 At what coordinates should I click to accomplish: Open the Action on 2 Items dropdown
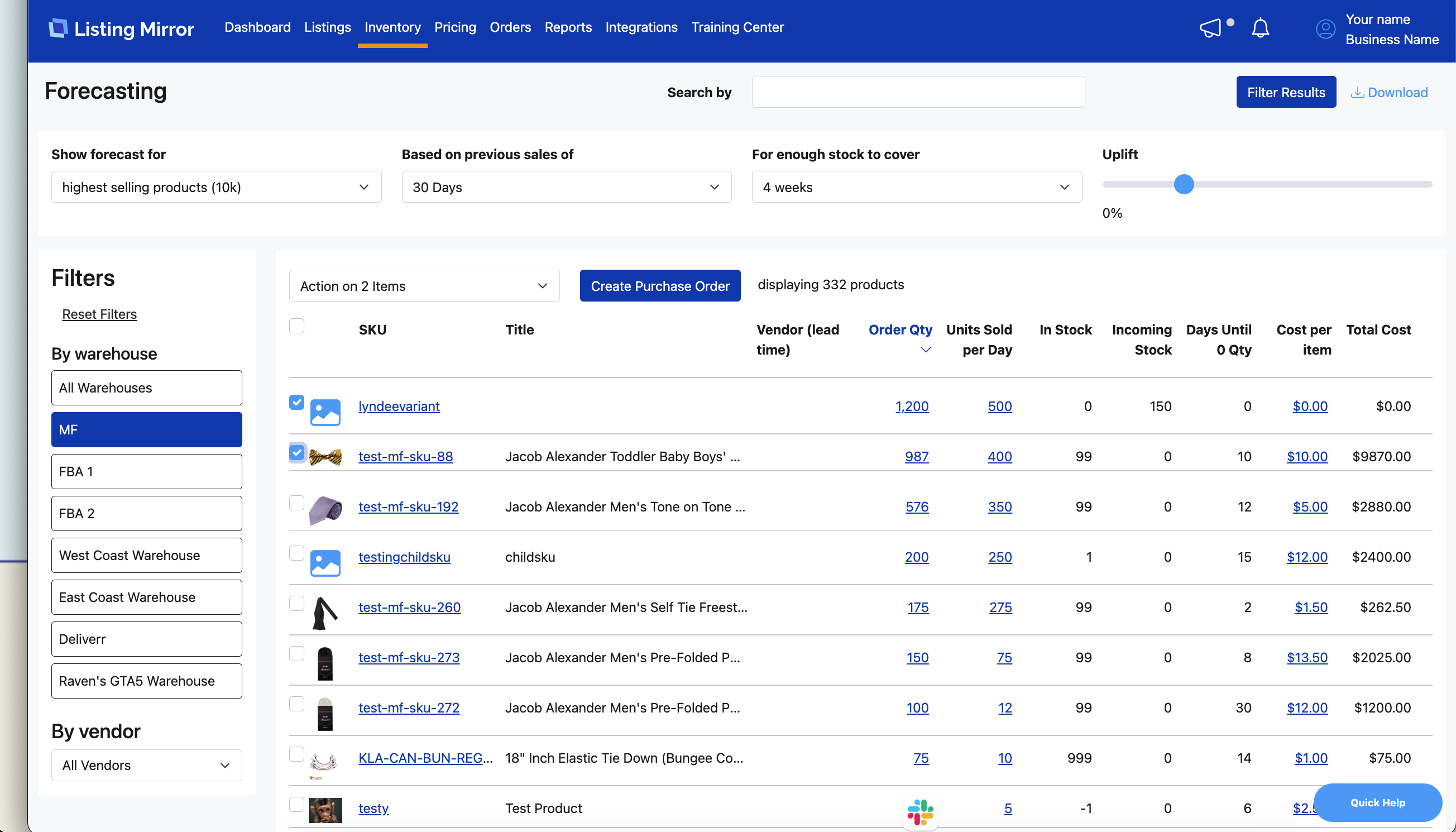pos(424,286)
